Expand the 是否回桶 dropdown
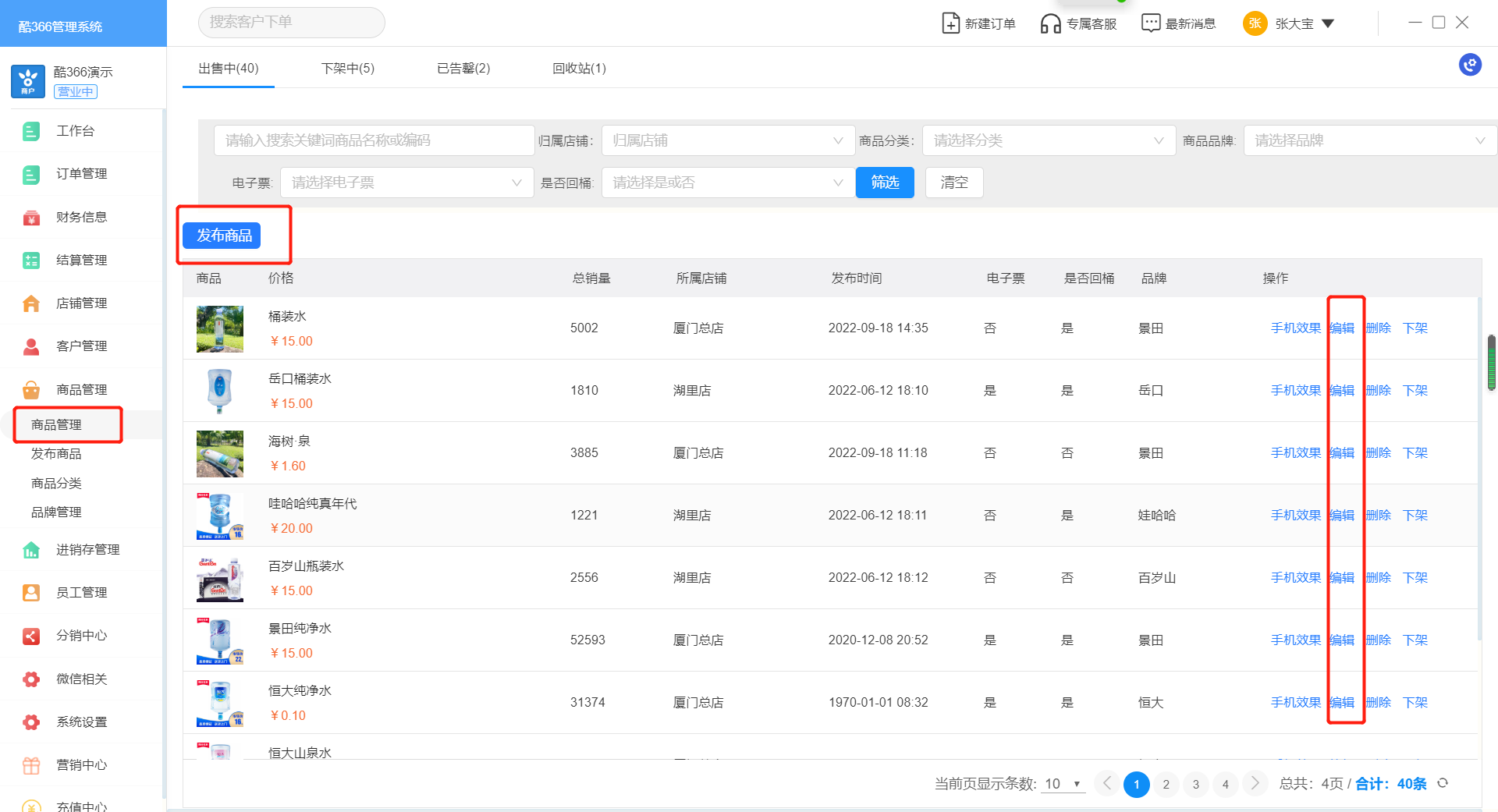This screenshot has height=812, width=1498. [x=727, y=183]
